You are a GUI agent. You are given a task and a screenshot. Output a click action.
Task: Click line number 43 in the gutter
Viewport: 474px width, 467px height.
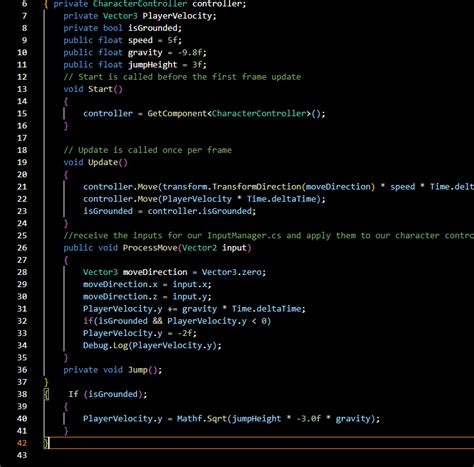pos(22,455)
